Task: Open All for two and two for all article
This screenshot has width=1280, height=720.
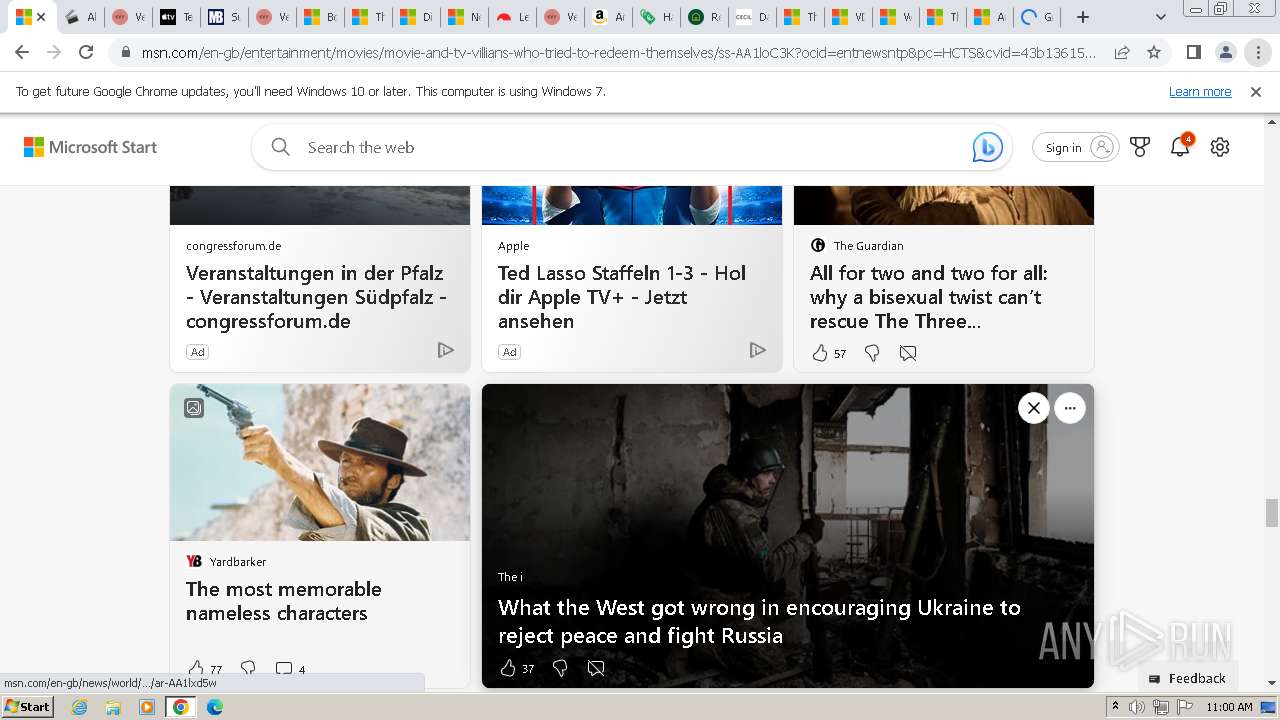Action: pyautogui.click(x=929, y=297)
